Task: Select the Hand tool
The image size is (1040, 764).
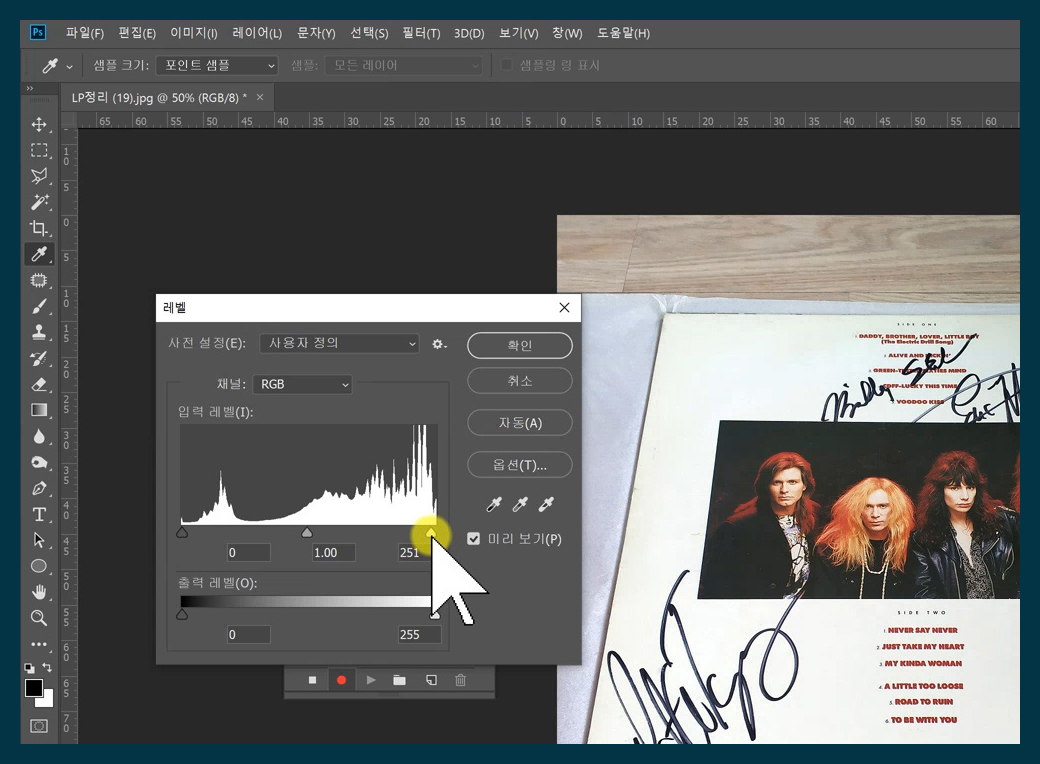Action: coord(39,592)
